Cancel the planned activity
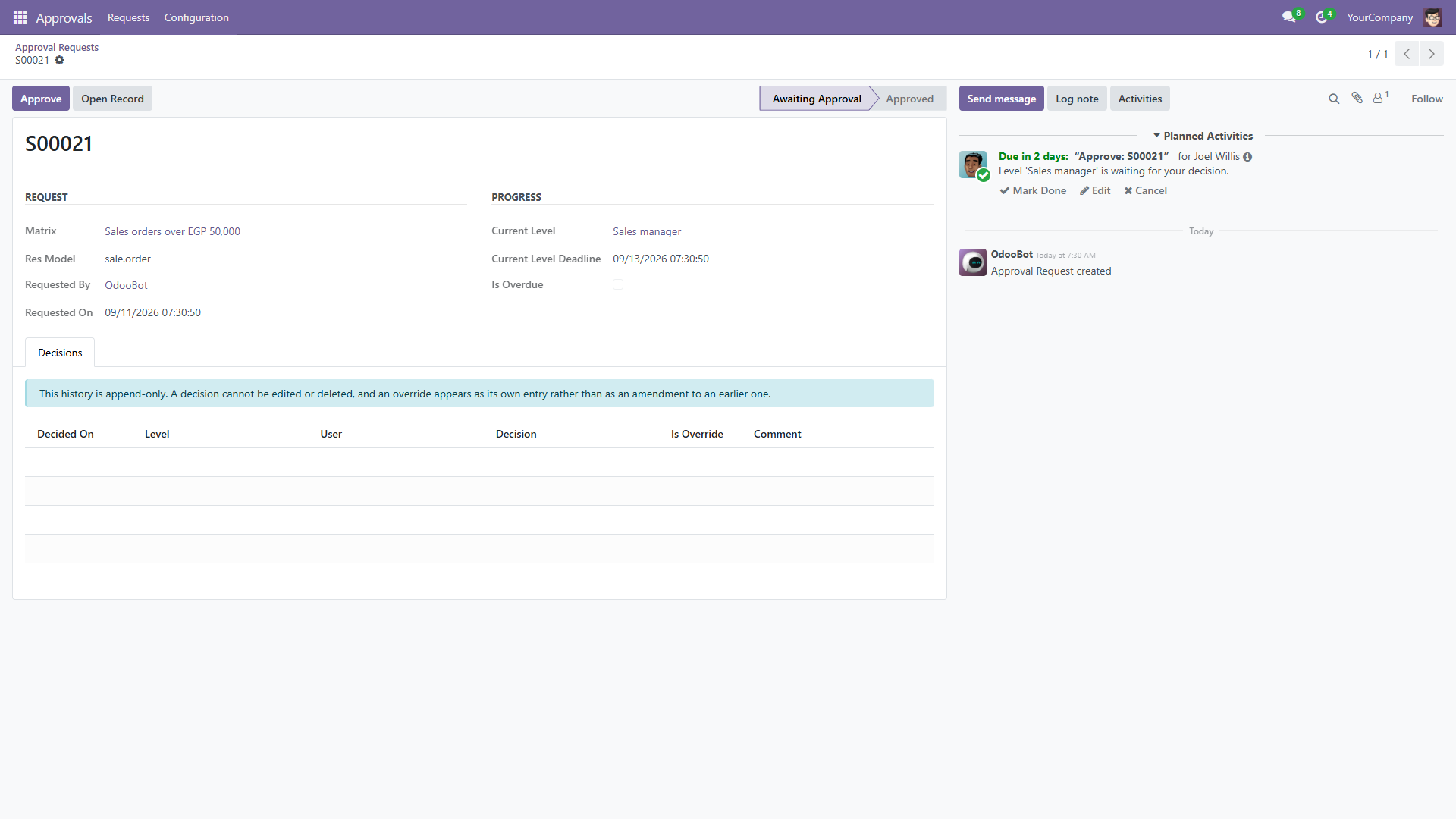The width and height of the screenshot is (1456, 819). coord(1145,190)
